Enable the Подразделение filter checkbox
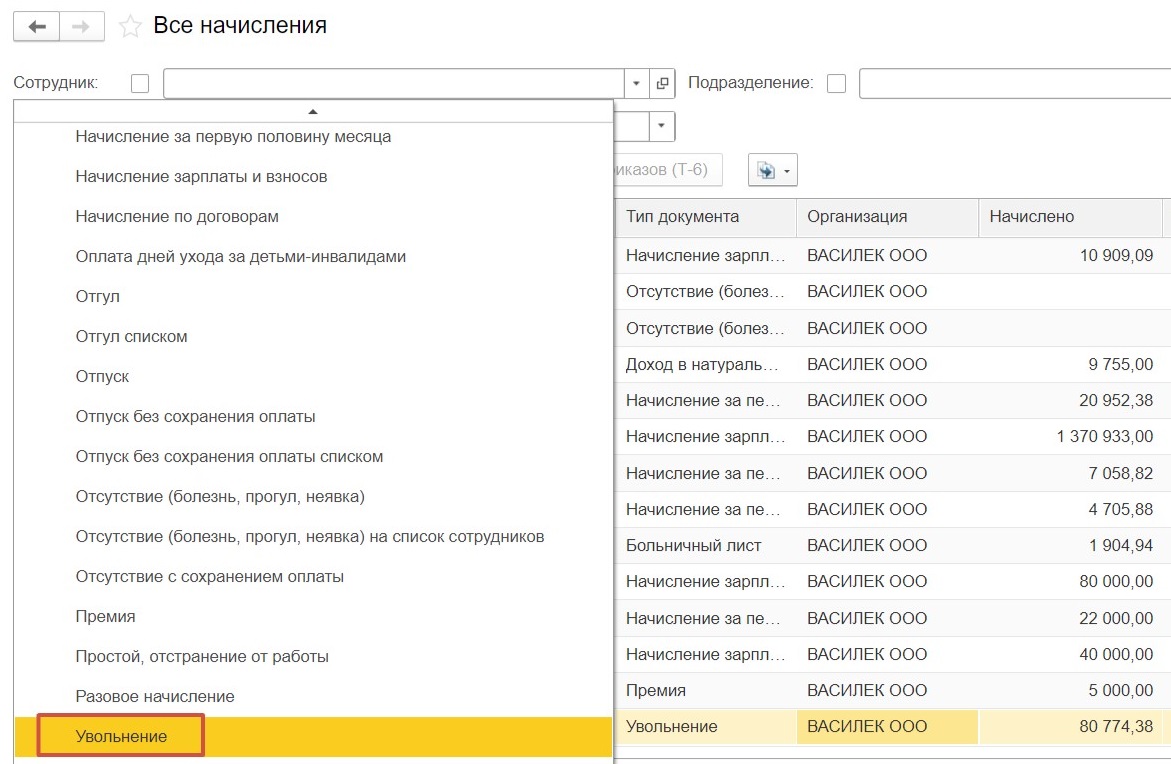The height and width of the screenshot is (764, 1171). pyautogui.click(x=836, y=83)
